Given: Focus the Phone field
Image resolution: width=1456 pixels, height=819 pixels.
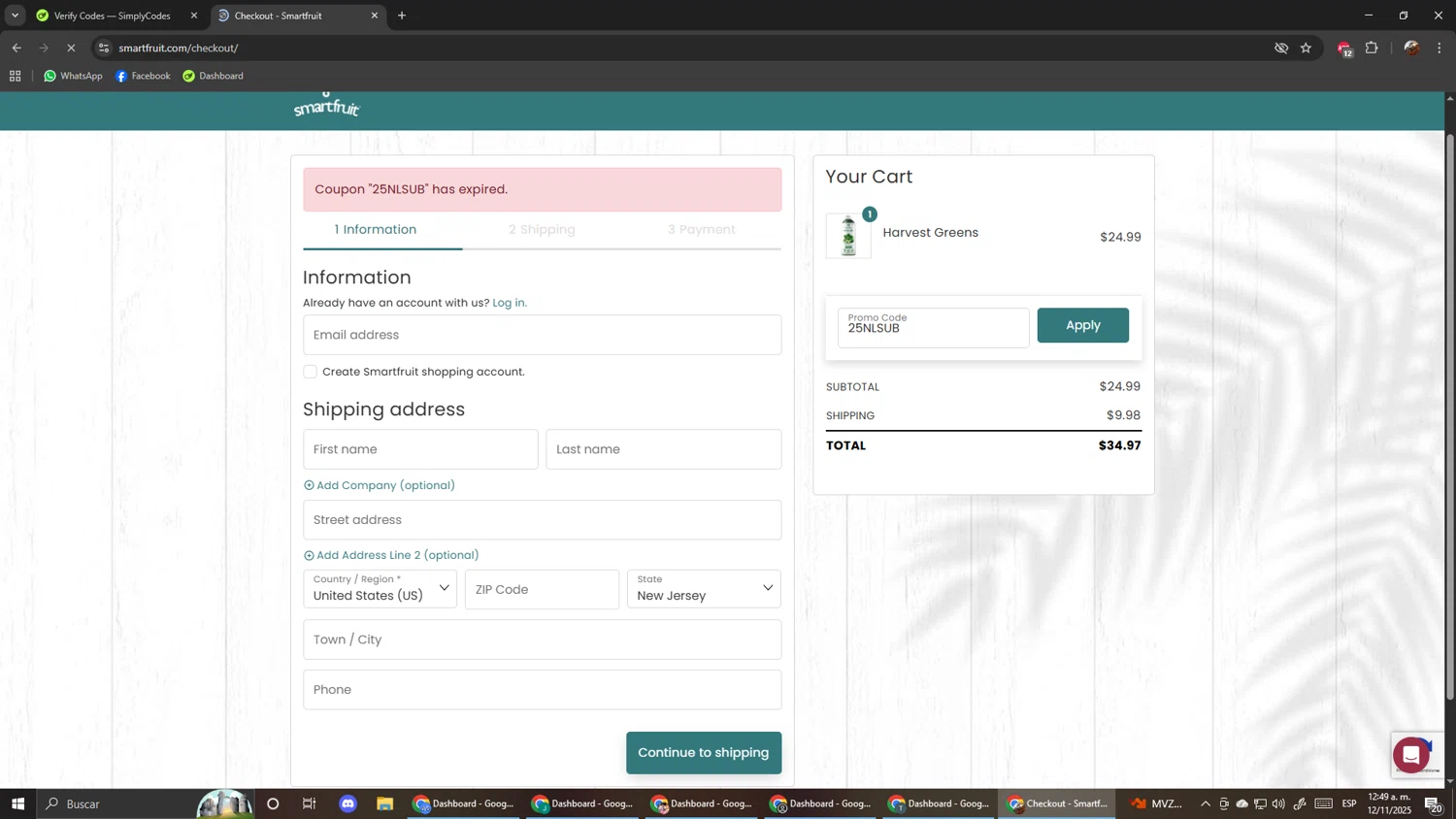Looking at the screenshot, I should tap(542, 690).
